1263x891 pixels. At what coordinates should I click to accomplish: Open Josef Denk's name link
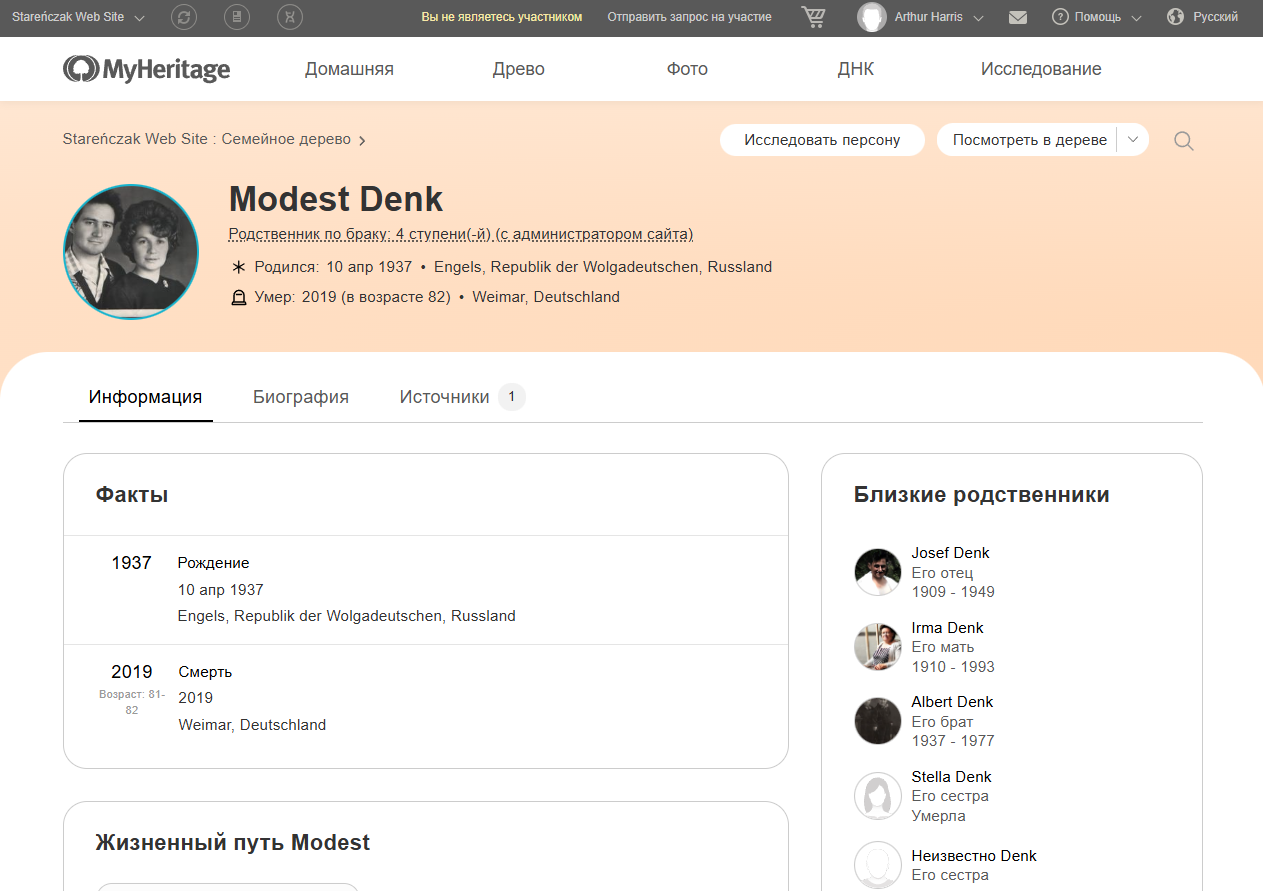click(950, 553)
